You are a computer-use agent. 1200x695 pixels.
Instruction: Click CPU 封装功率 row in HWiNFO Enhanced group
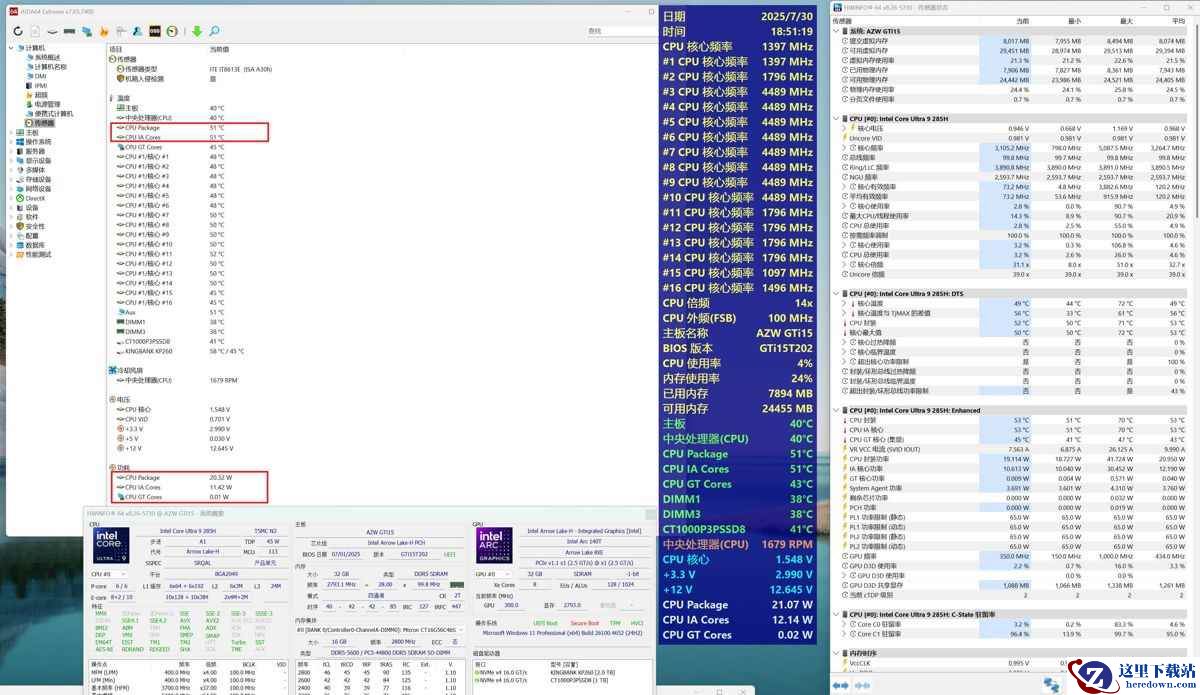tap(1013, 459)
